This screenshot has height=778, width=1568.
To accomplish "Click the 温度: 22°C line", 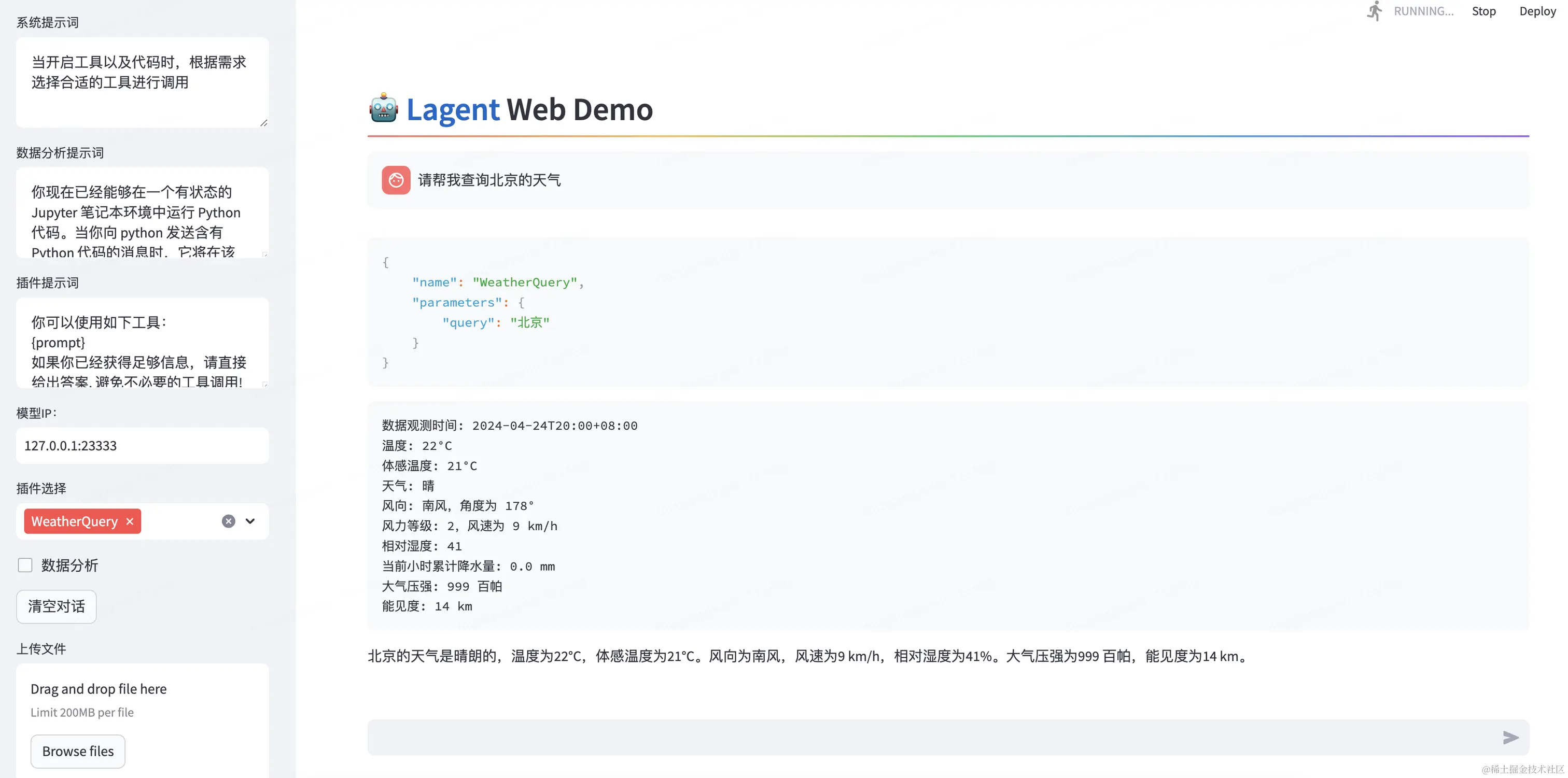I will click(417, 446).
